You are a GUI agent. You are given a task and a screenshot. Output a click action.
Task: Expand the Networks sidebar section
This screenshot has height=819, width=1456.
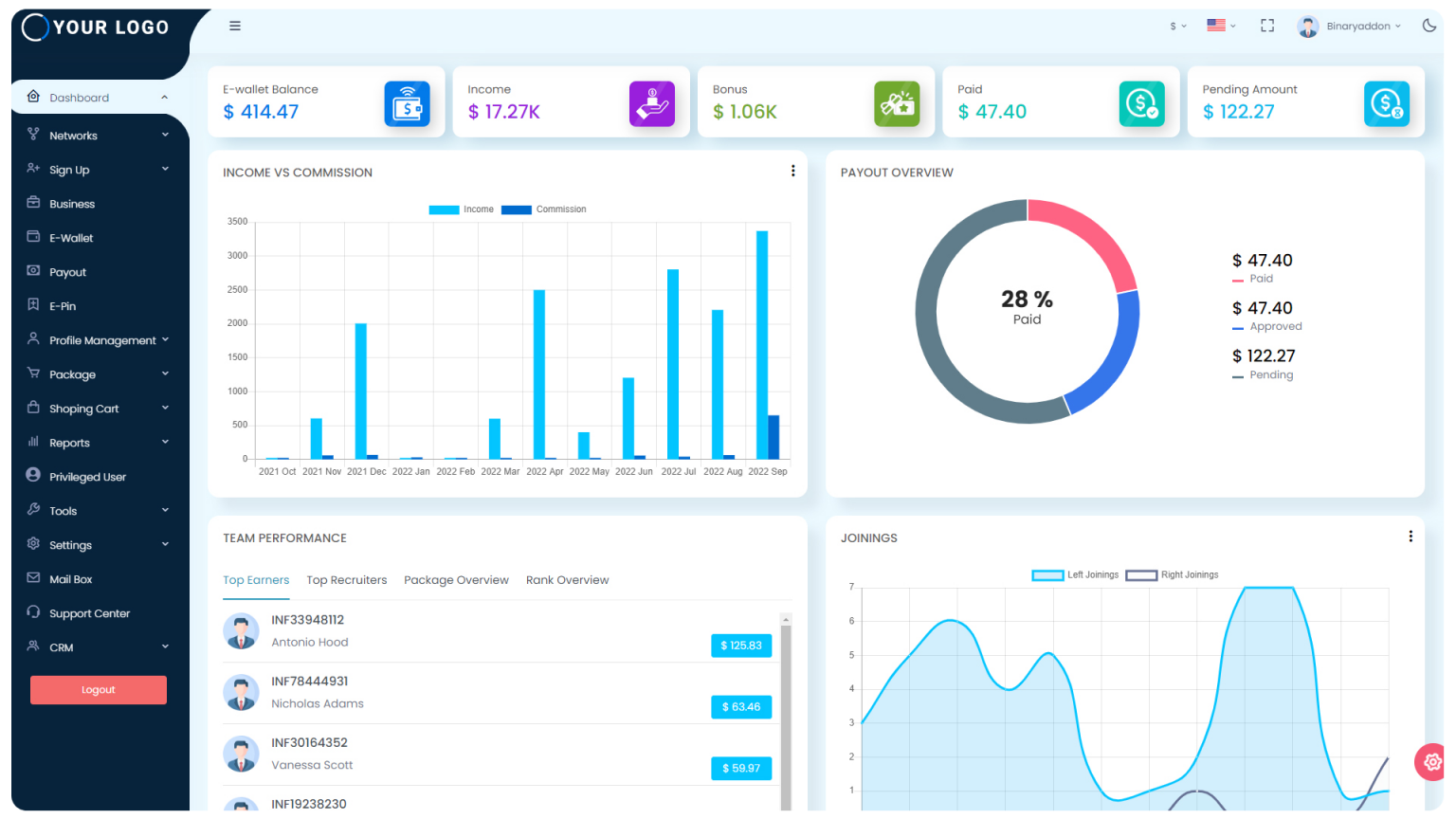click(73, 135)
